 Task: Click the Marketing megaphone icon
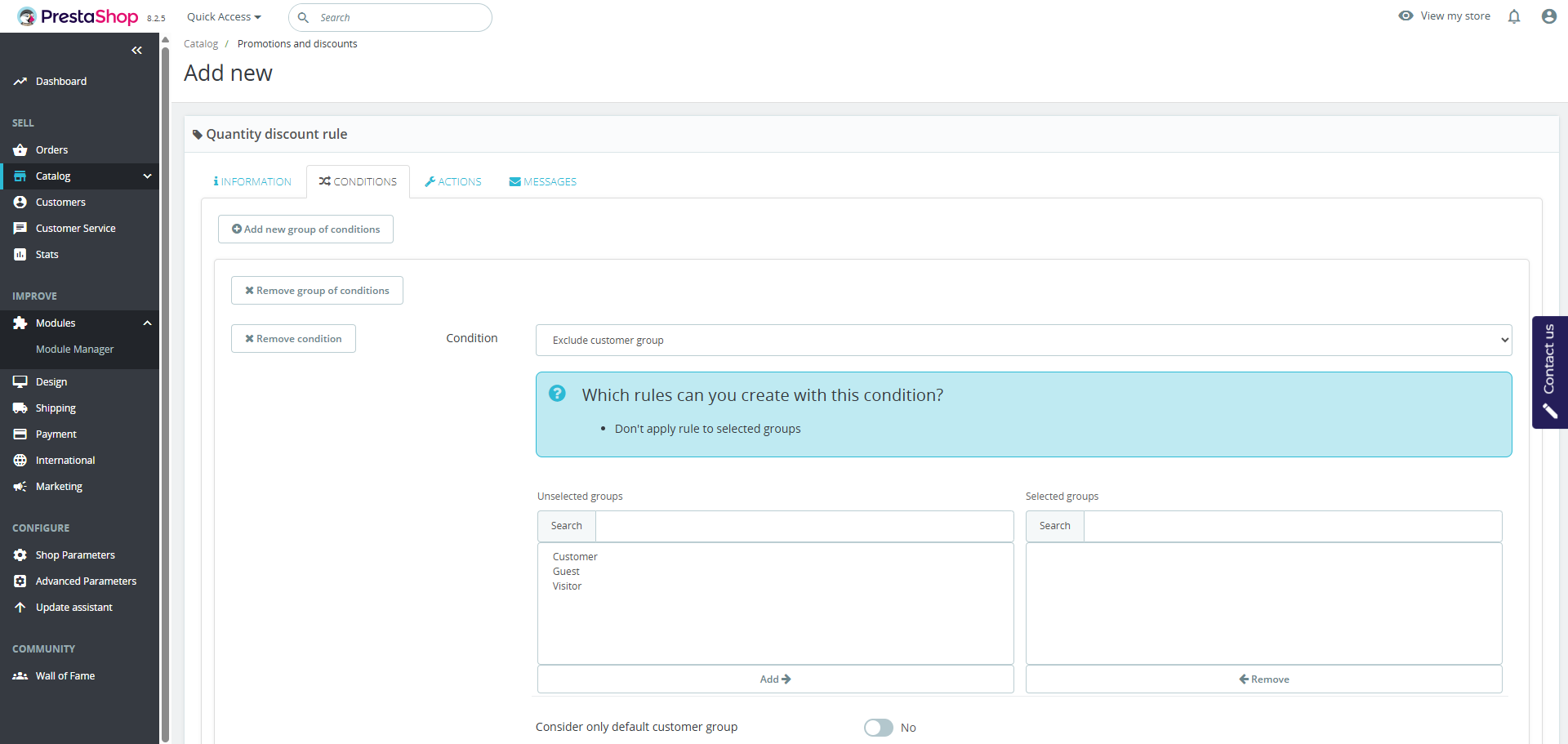(20, 487)
